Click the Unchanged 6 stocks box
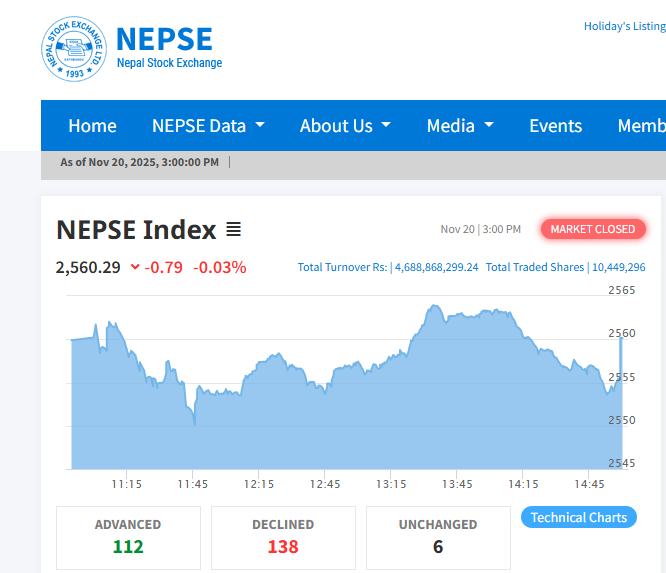The height and width of the screenshot is (573, 666). tap(438, 537)
